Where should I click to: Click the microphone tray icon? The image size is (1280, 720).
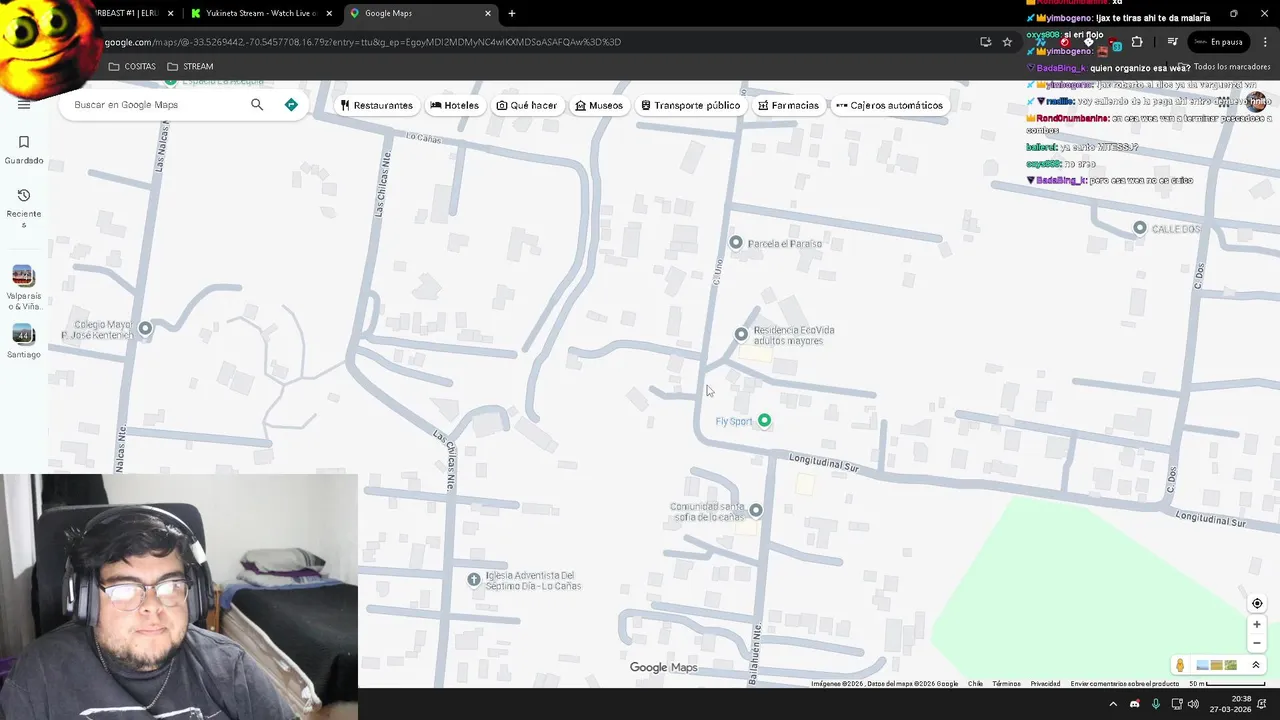click(1156, 704)
